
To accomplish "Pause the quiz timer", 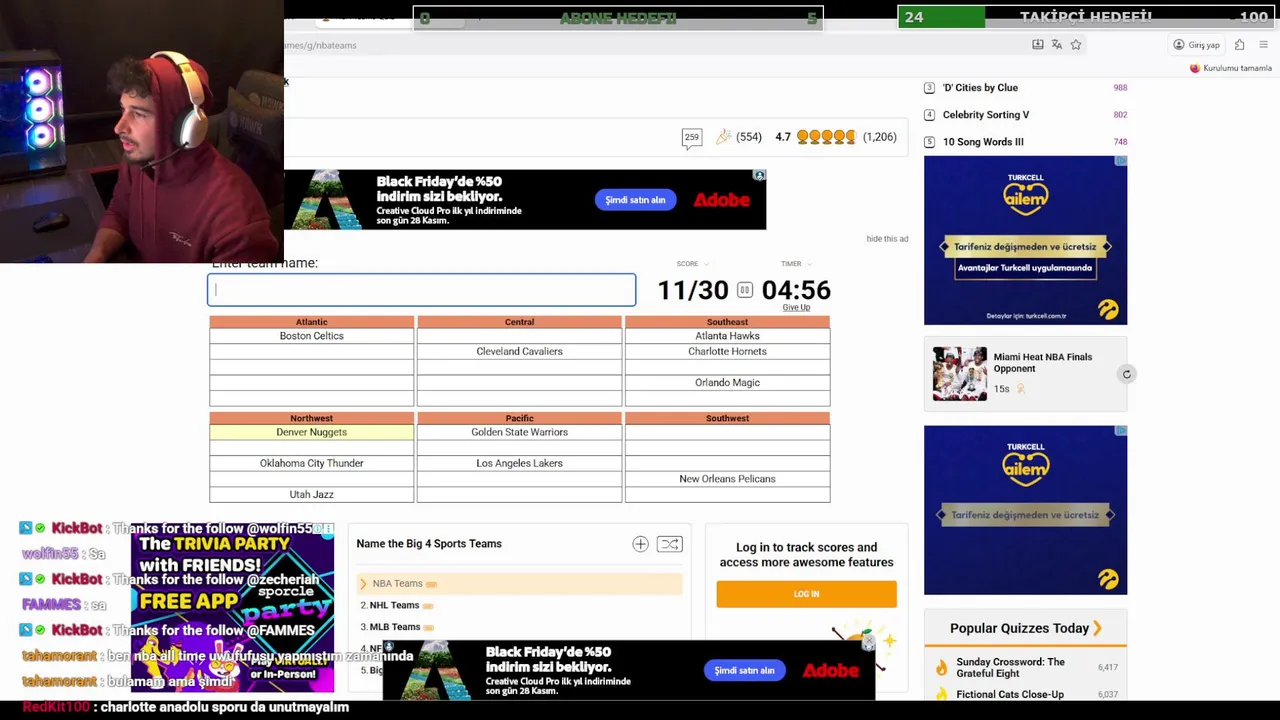I will click(745, 290).
